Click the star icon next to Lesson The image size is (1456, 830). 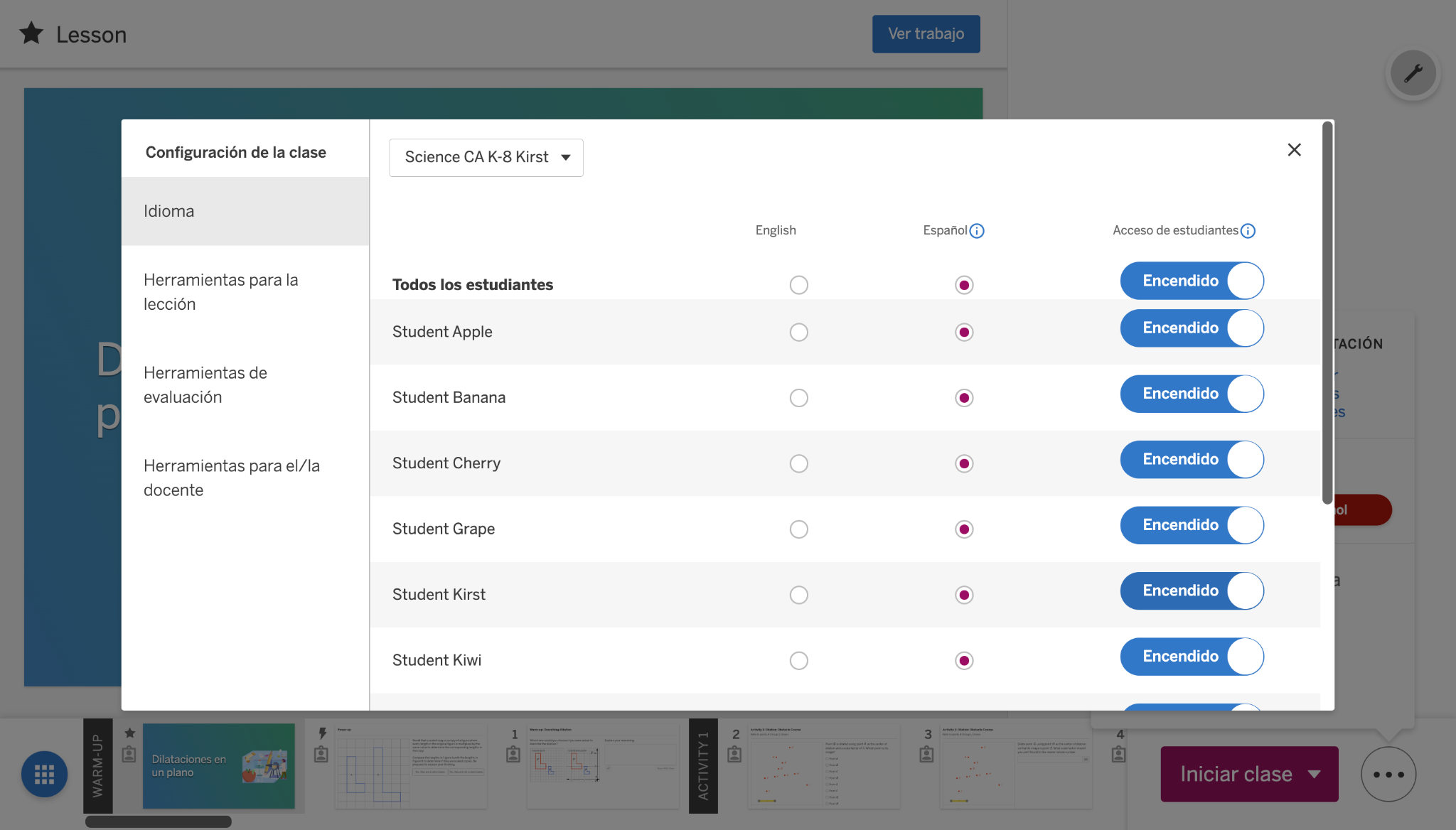click(31, 33)
